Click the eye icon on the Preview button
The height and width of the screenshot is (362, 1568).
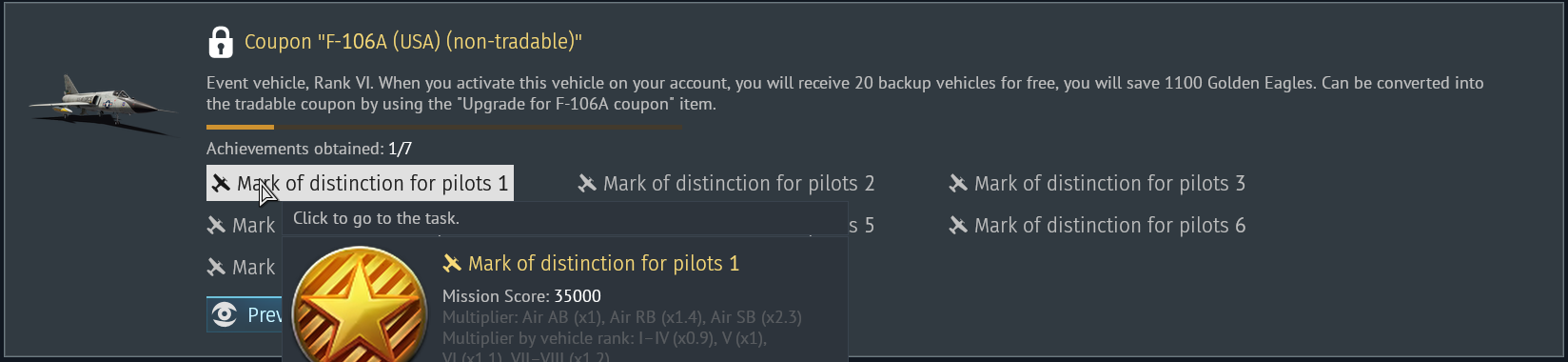225,314
